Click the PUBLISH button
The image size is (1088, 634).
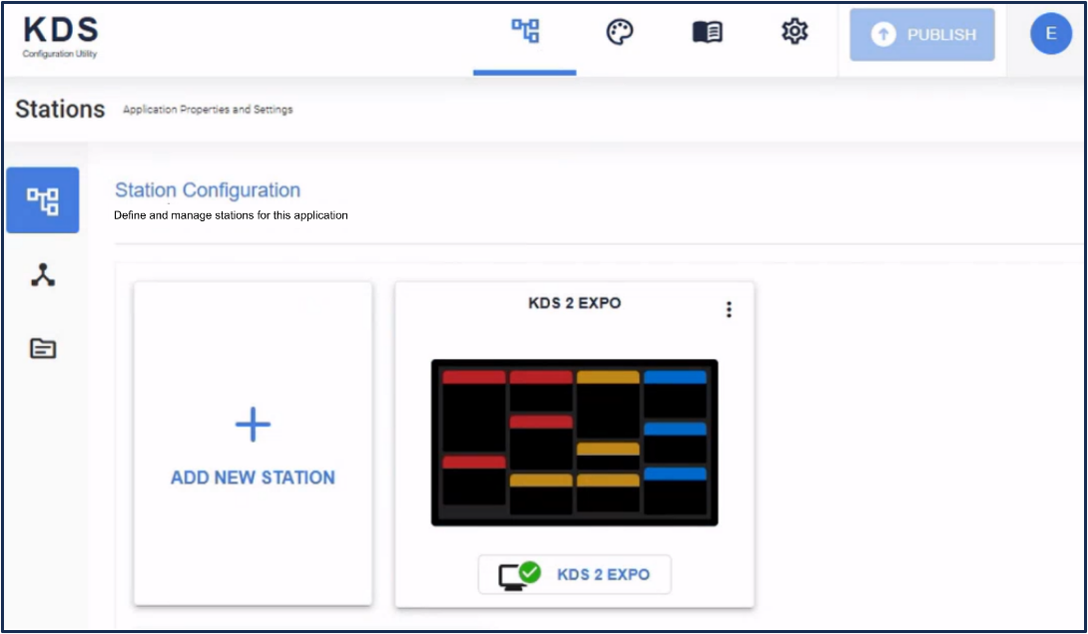click(922, 35)
